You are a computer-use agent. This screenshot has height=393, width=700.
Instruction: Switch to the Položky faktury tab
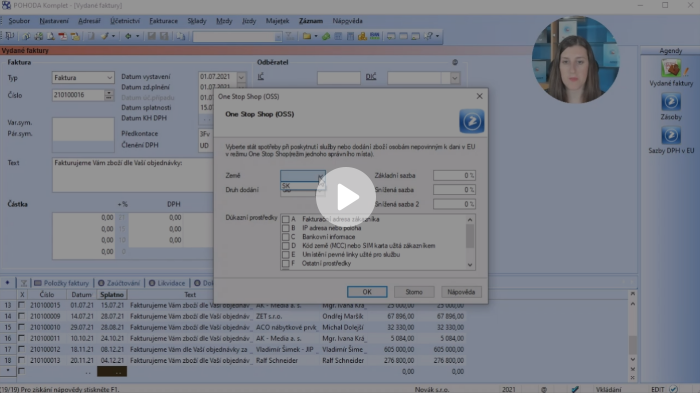click(x=62, y=283)
